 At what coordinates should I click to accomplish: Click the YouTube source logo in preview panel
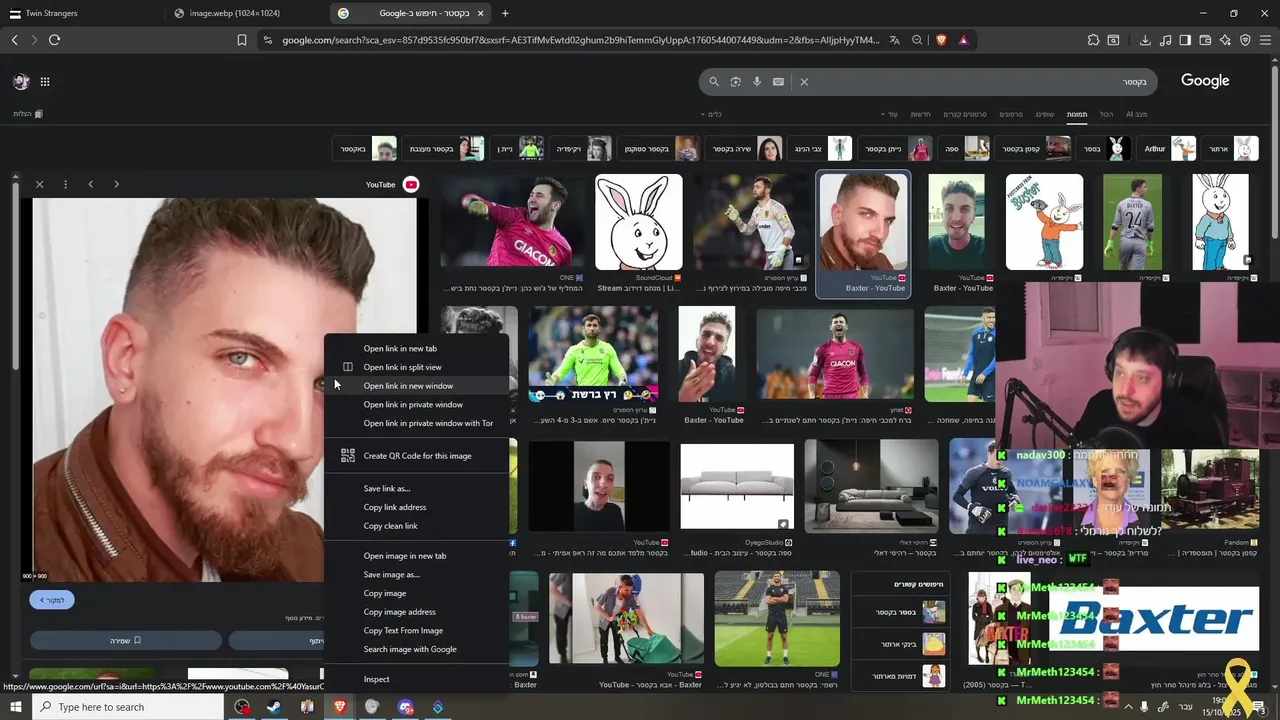click(x=410, y=184)
